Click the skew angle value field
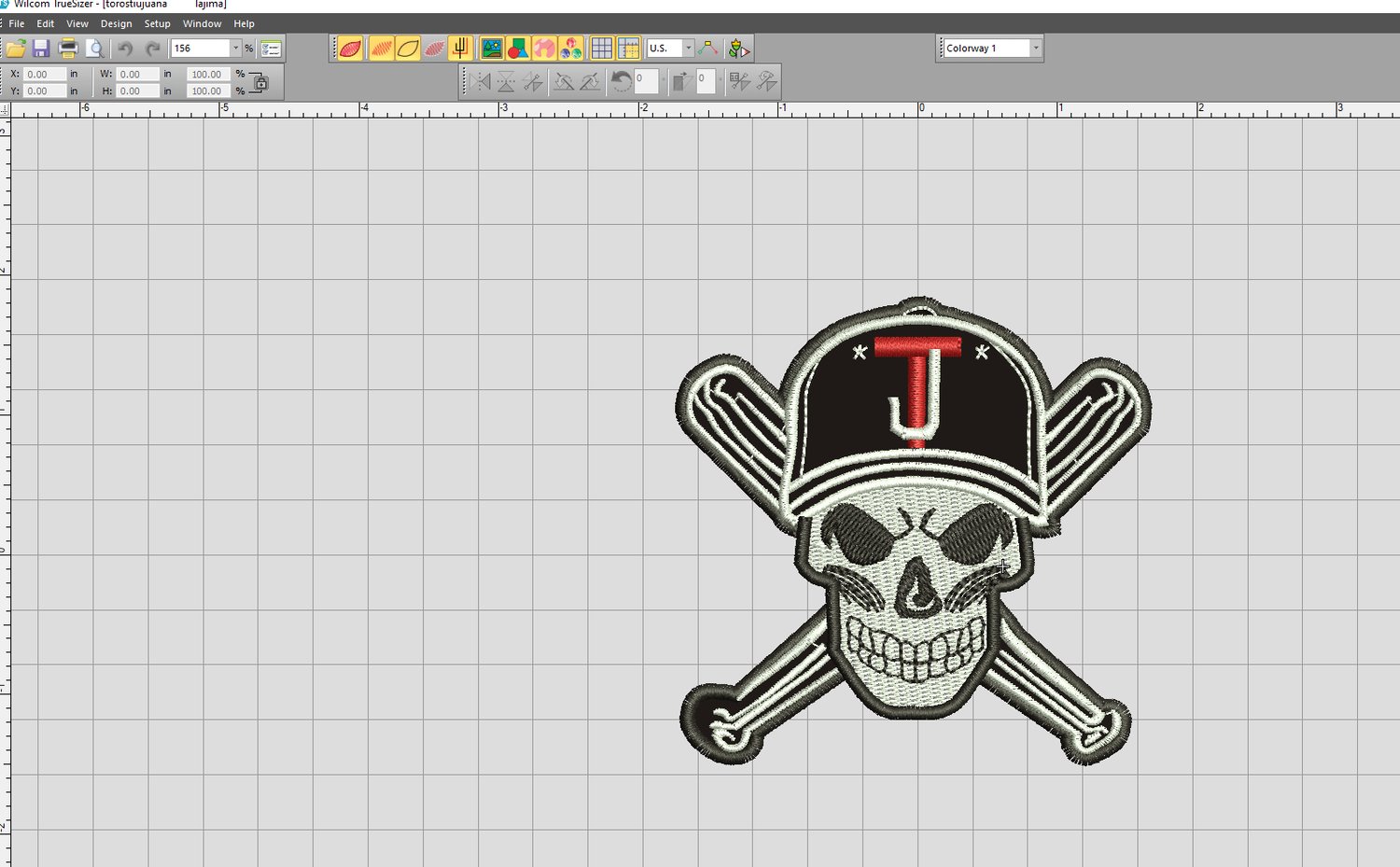 click(x=706, y=81)
